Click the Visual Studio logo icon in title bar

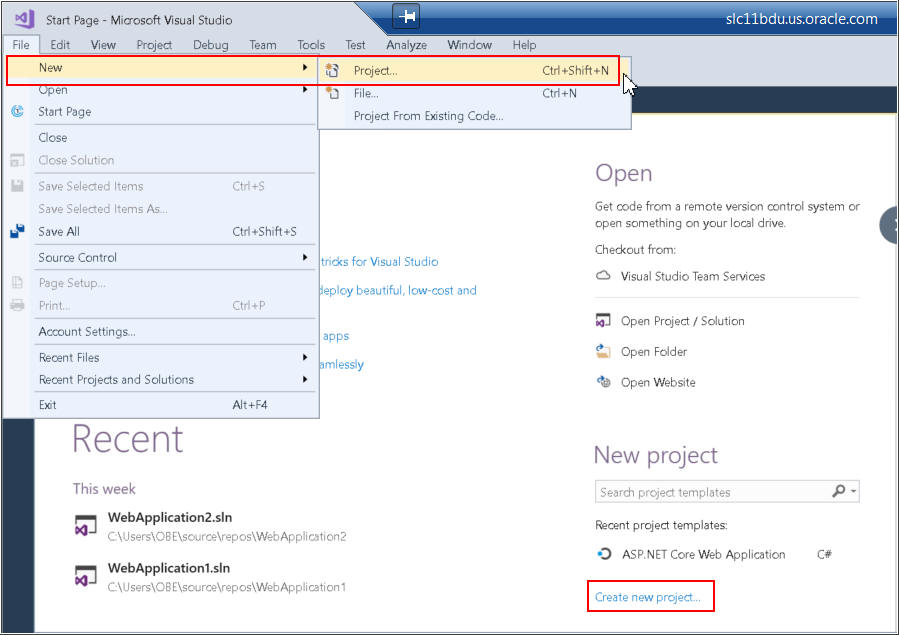tap(25, 19)
